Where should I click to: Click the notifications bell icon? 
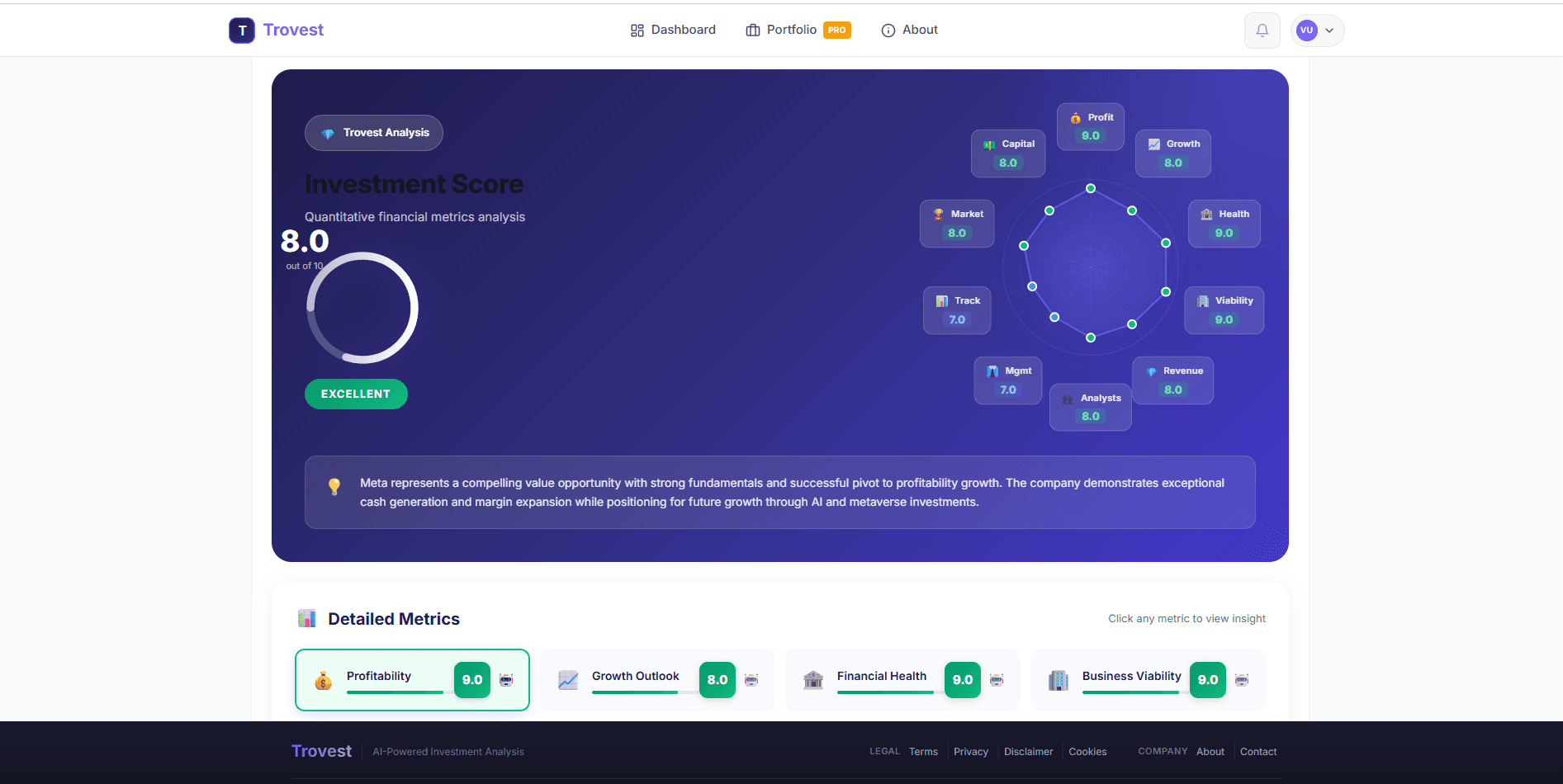(x=1262, y=30)
